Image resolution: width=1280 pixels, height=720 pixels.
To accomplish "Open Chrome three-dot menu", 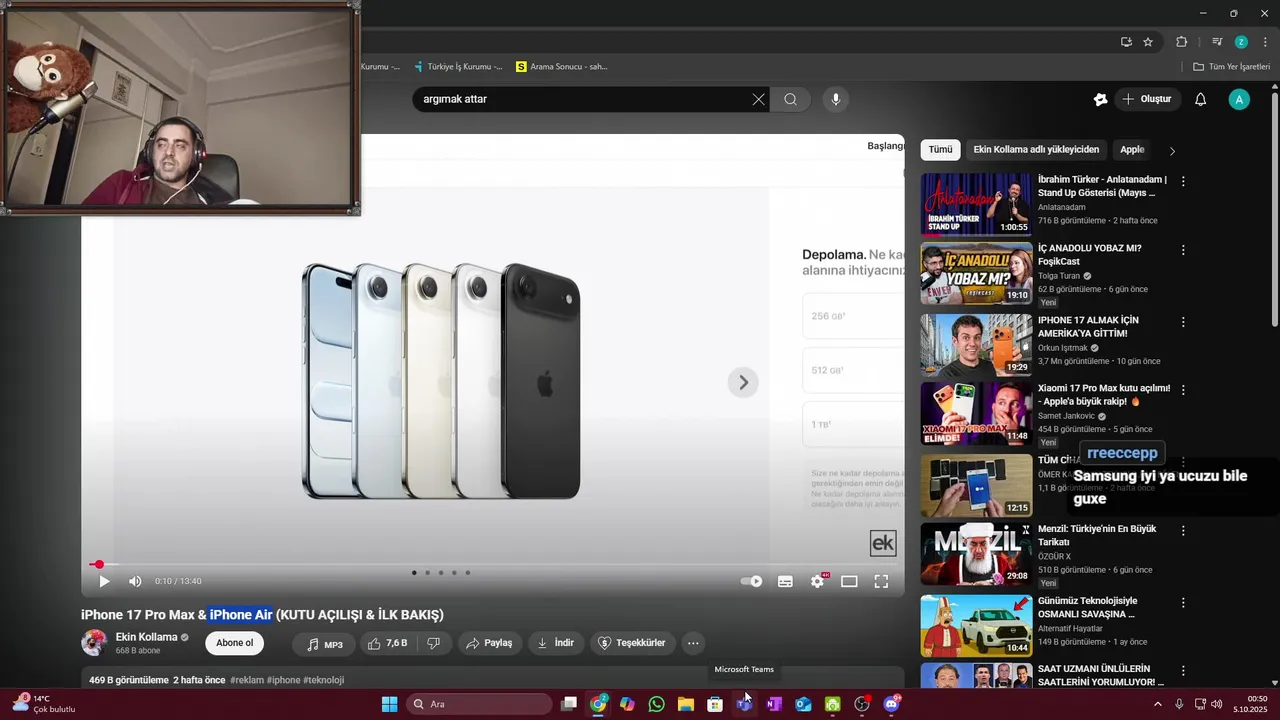I will point(1265,42).
